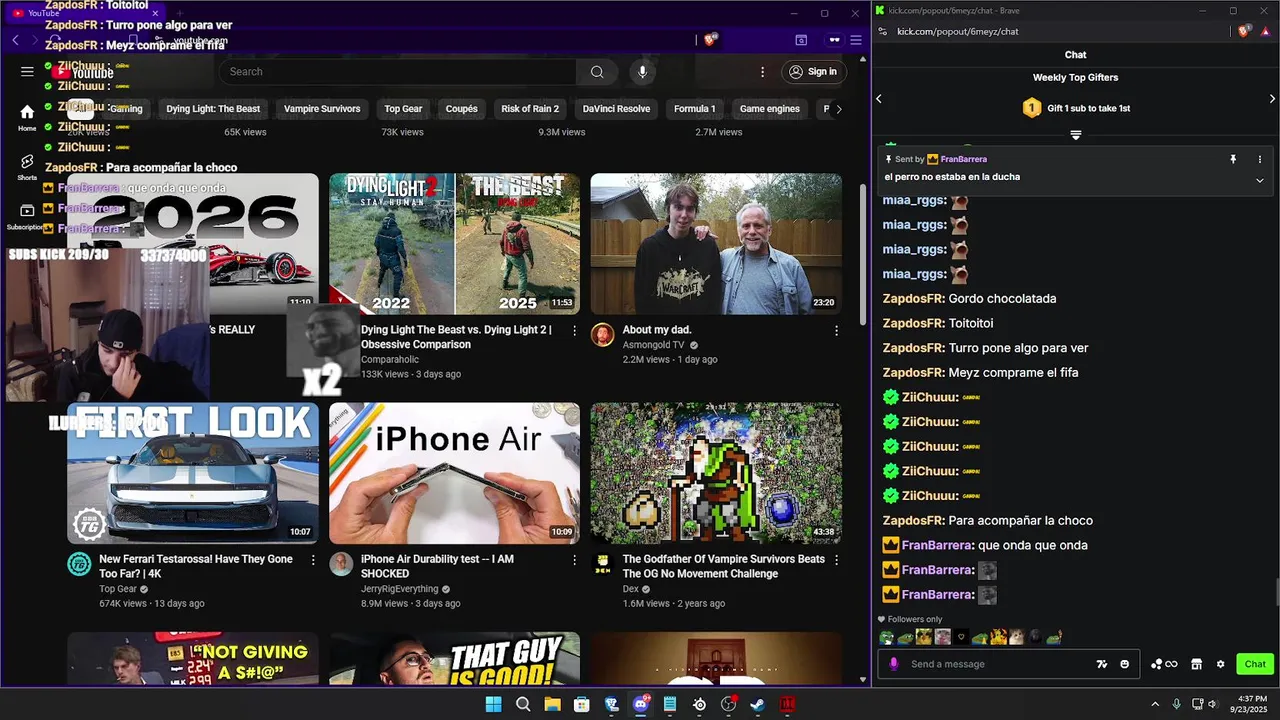This screenshot has height=720, width=1280.
Task: Select the Vampire Survivors topic chip
Action: click(322, 109)
